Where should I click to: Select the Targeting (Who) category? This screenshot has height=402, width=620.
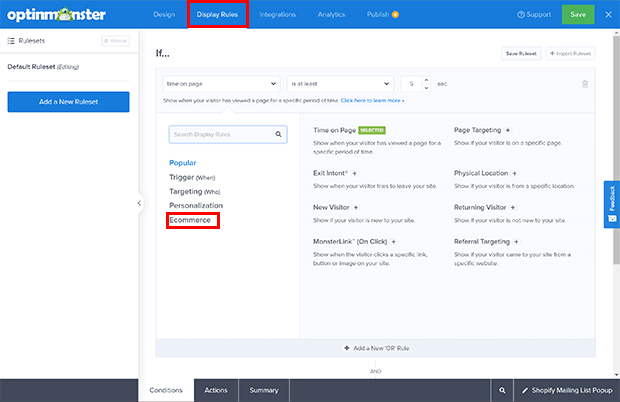[x=195, y=192]
